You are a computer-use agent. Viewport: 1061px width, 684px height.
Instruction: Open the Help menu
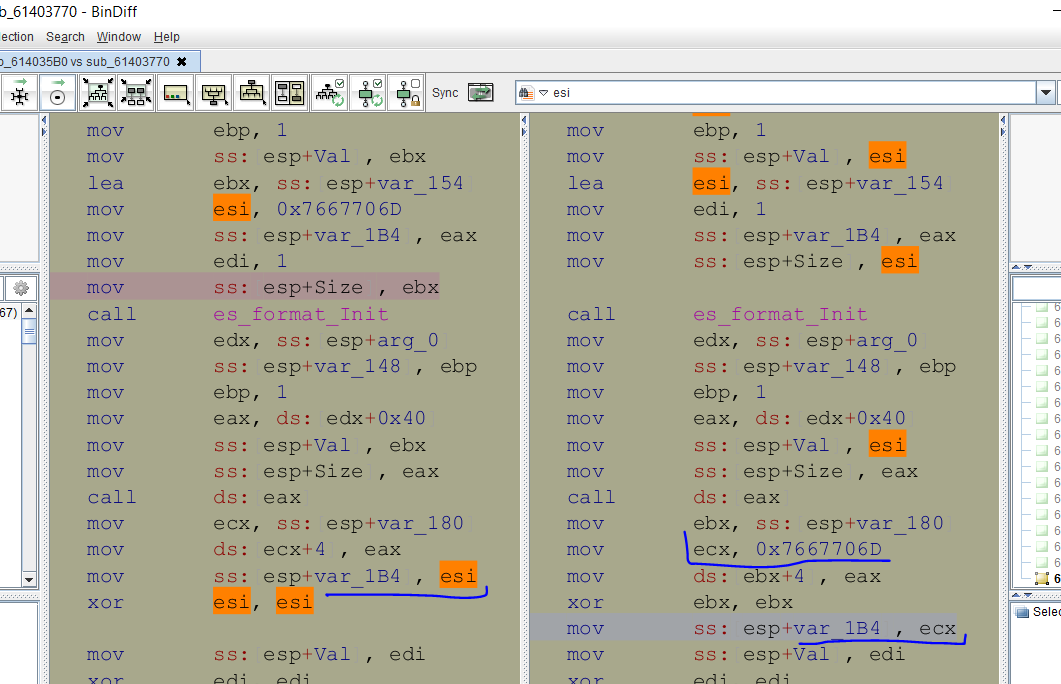click(166, 37)
